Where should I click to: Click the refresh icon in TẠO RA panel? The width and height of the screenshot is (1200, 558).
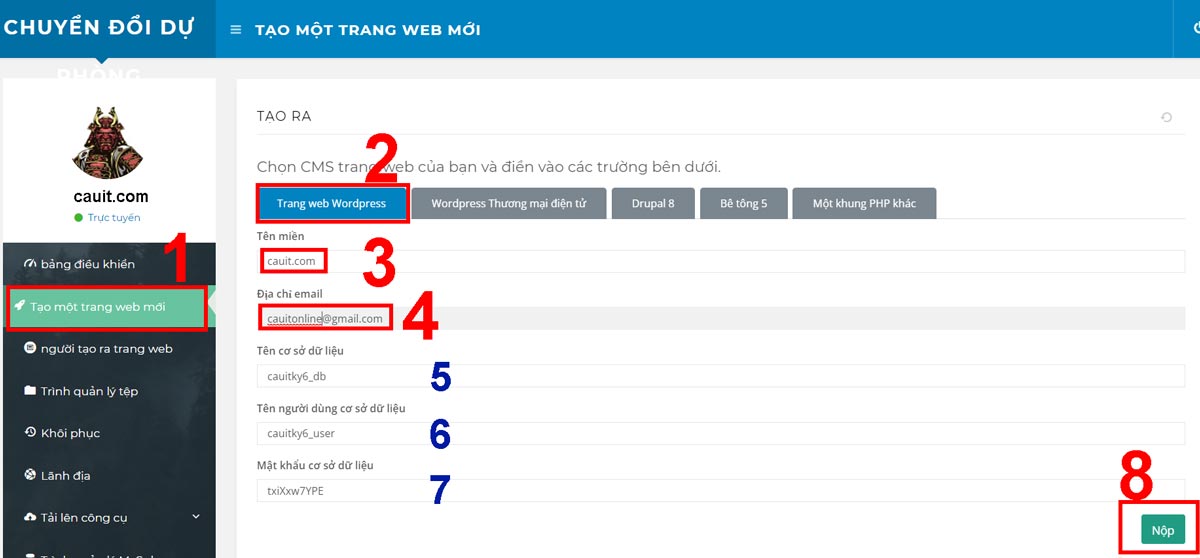click(x=1166, y=118)
